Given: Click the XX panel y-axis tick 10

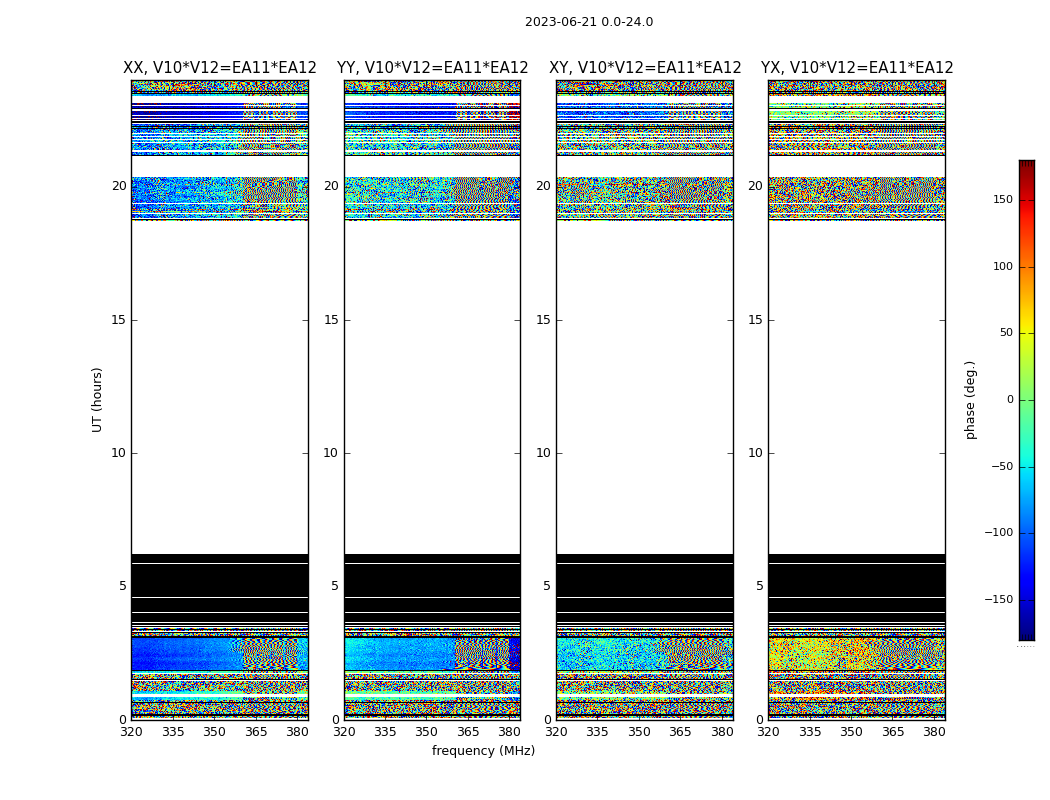Looking at the screenshot, I should click(119, 453).
